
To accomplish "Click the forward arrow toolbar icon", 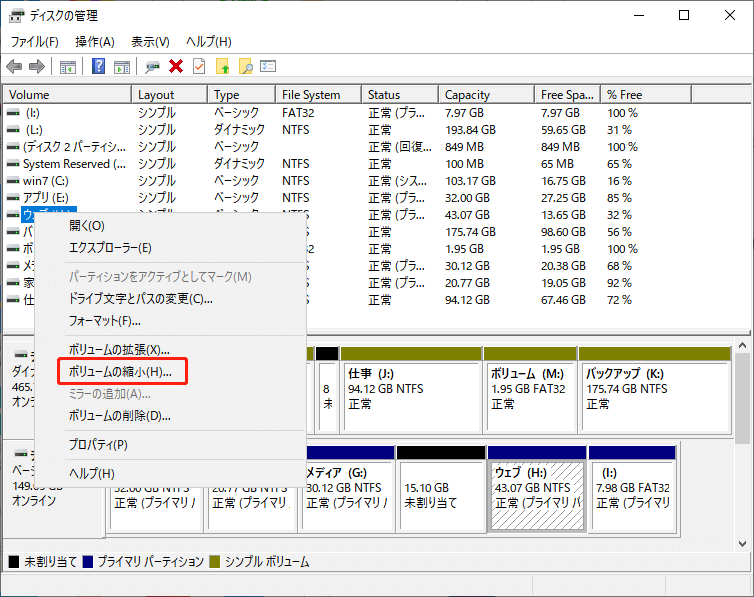I will (x=37, y=67).
